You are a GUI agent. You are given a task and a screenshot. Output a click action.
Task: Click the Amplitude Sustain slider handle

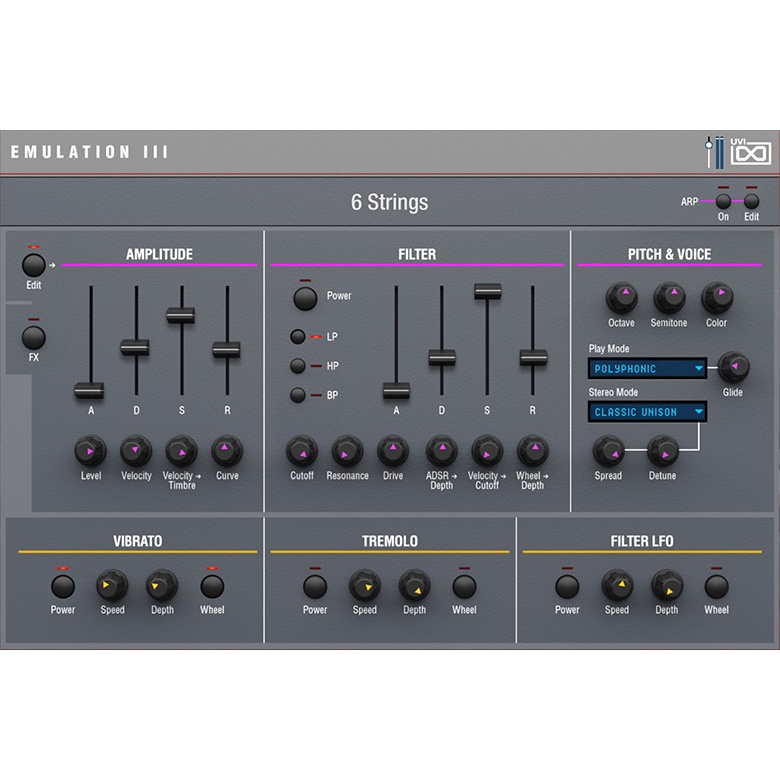coord(181,315)
